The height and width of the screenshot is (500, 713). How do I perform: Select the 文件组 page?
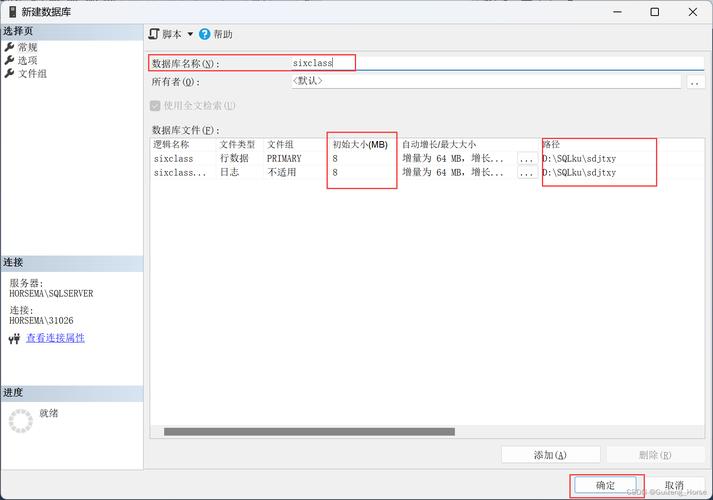click(32, 73)
